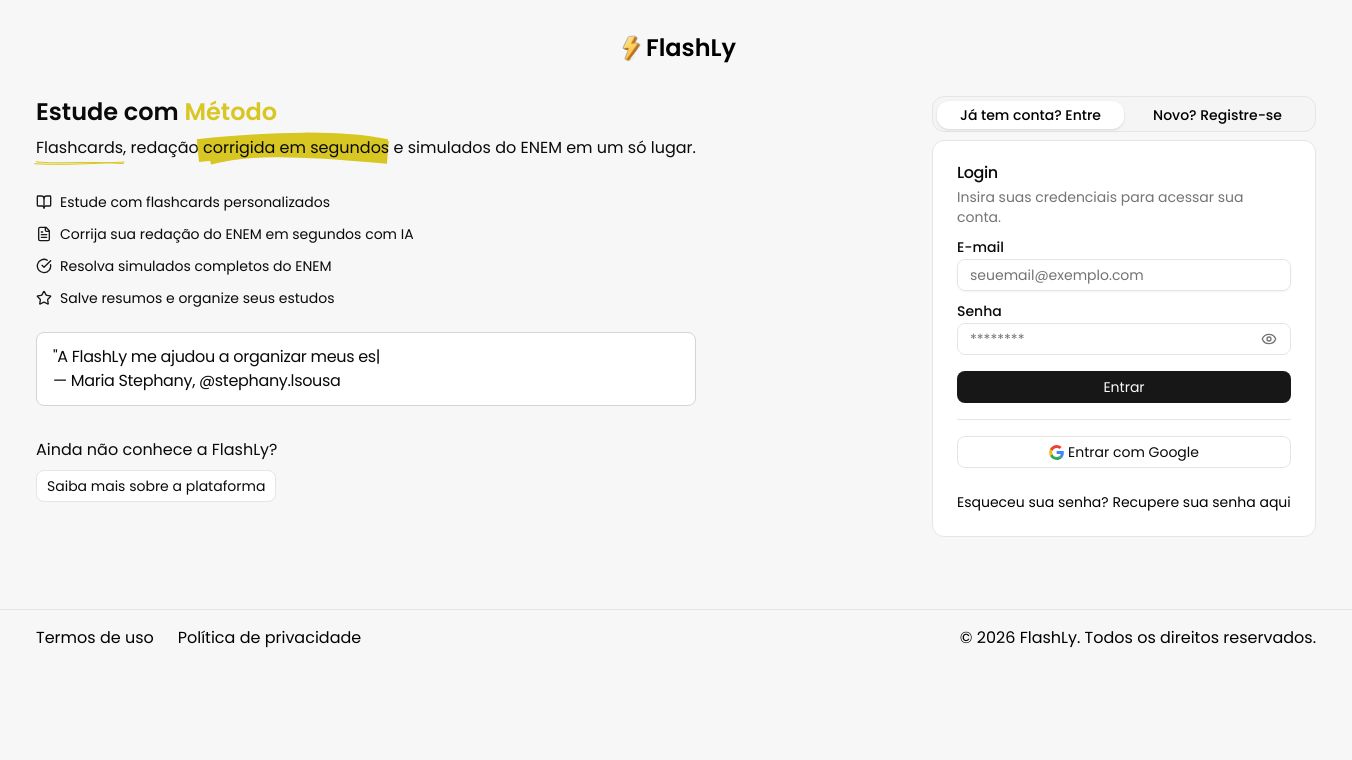
Task: Click the book icon beside flashcards personalizados
Action: (44, 202)
